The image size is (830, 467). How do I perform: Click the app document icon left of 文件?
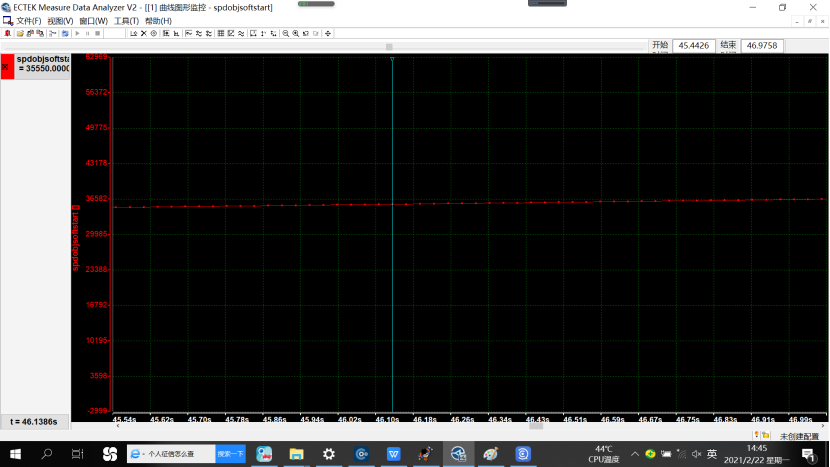pos(7,21)
